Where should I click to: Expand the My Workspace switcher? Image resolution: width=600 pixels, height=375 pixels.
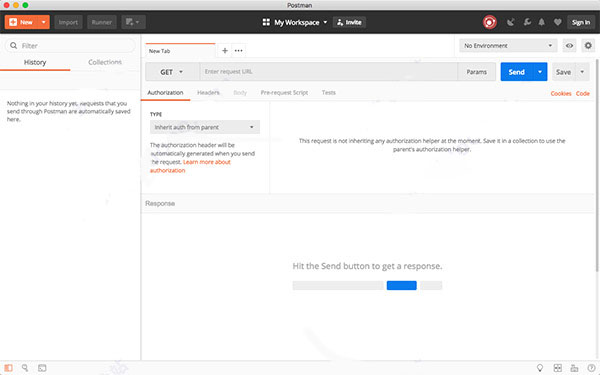295,22
